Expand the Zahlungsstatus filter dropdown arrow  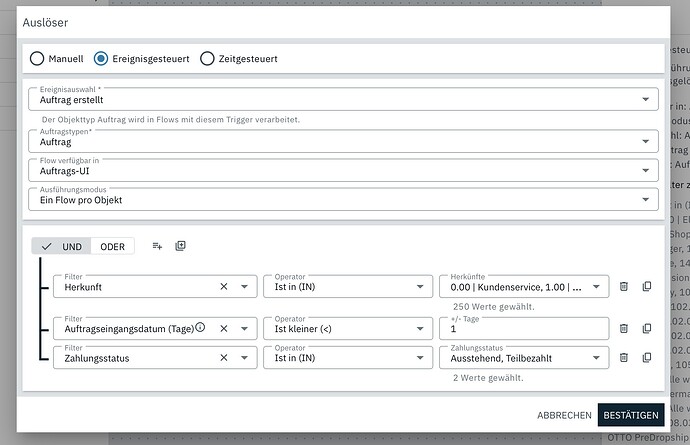click(244, 357)
